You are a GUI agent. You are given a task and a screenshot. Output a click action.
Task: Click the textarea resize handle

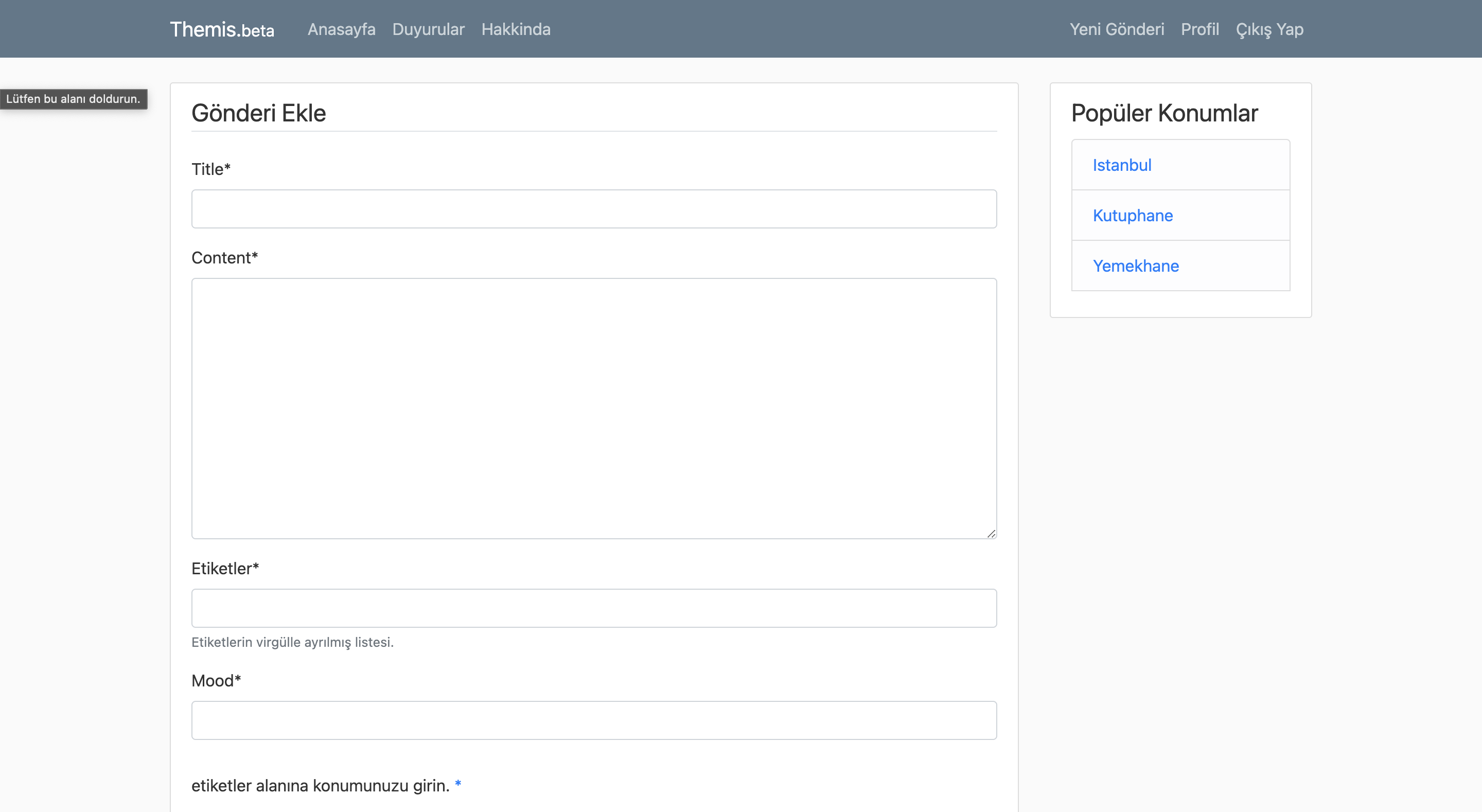click(x=992, y=534)
